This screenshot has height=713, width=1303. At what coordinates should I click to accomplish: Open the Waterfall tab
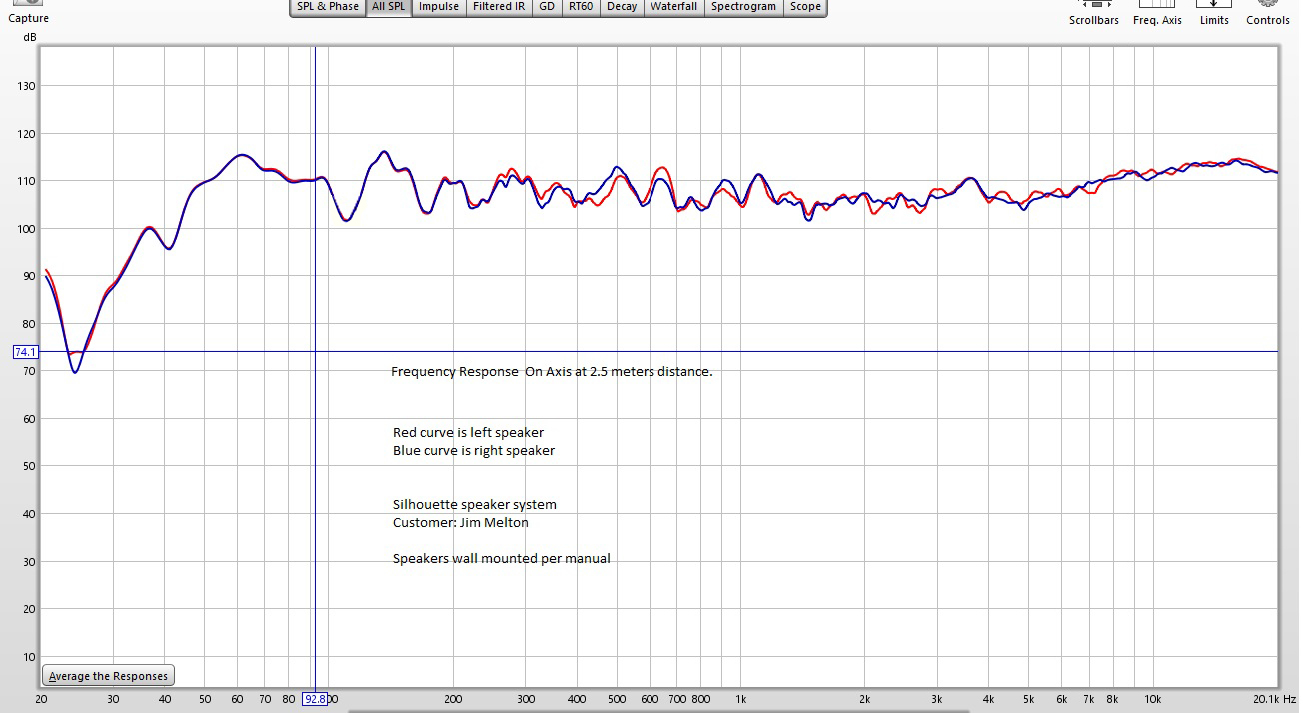[674, 7]
